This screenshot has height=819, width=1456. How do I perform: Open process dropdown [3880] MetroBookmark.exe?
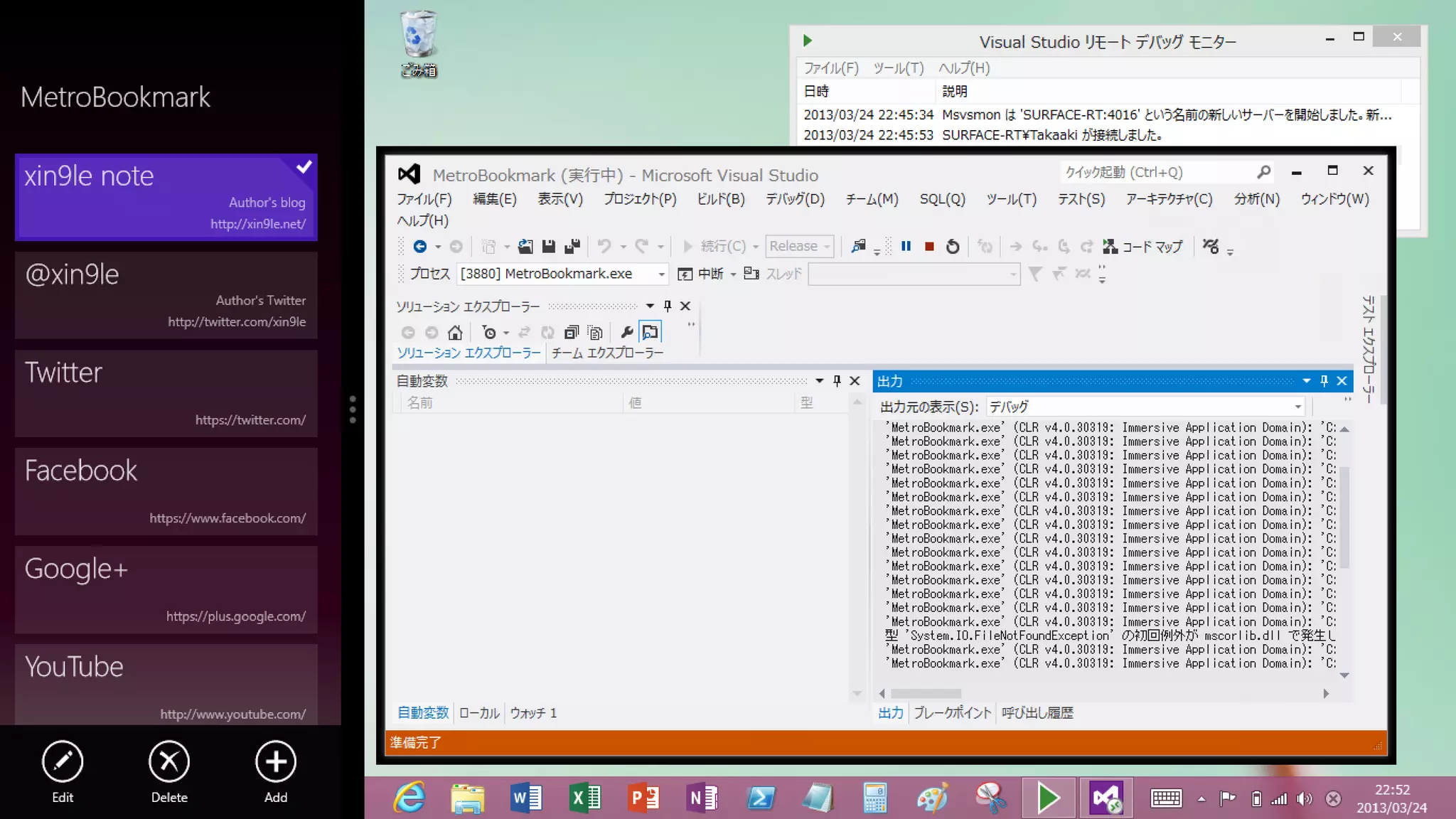pyautogui.click(x=562, y=274)
